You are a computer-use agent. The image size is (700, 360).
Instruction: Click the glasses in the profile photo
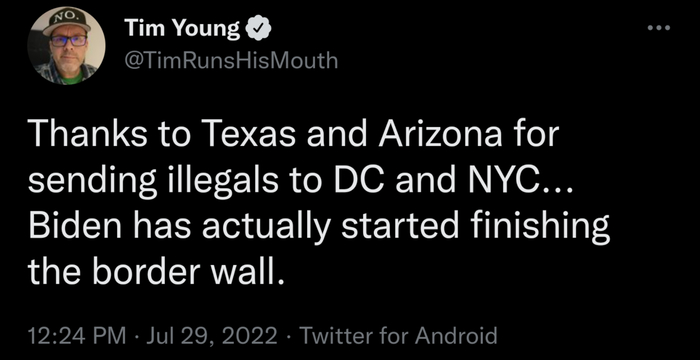(68, 42)
